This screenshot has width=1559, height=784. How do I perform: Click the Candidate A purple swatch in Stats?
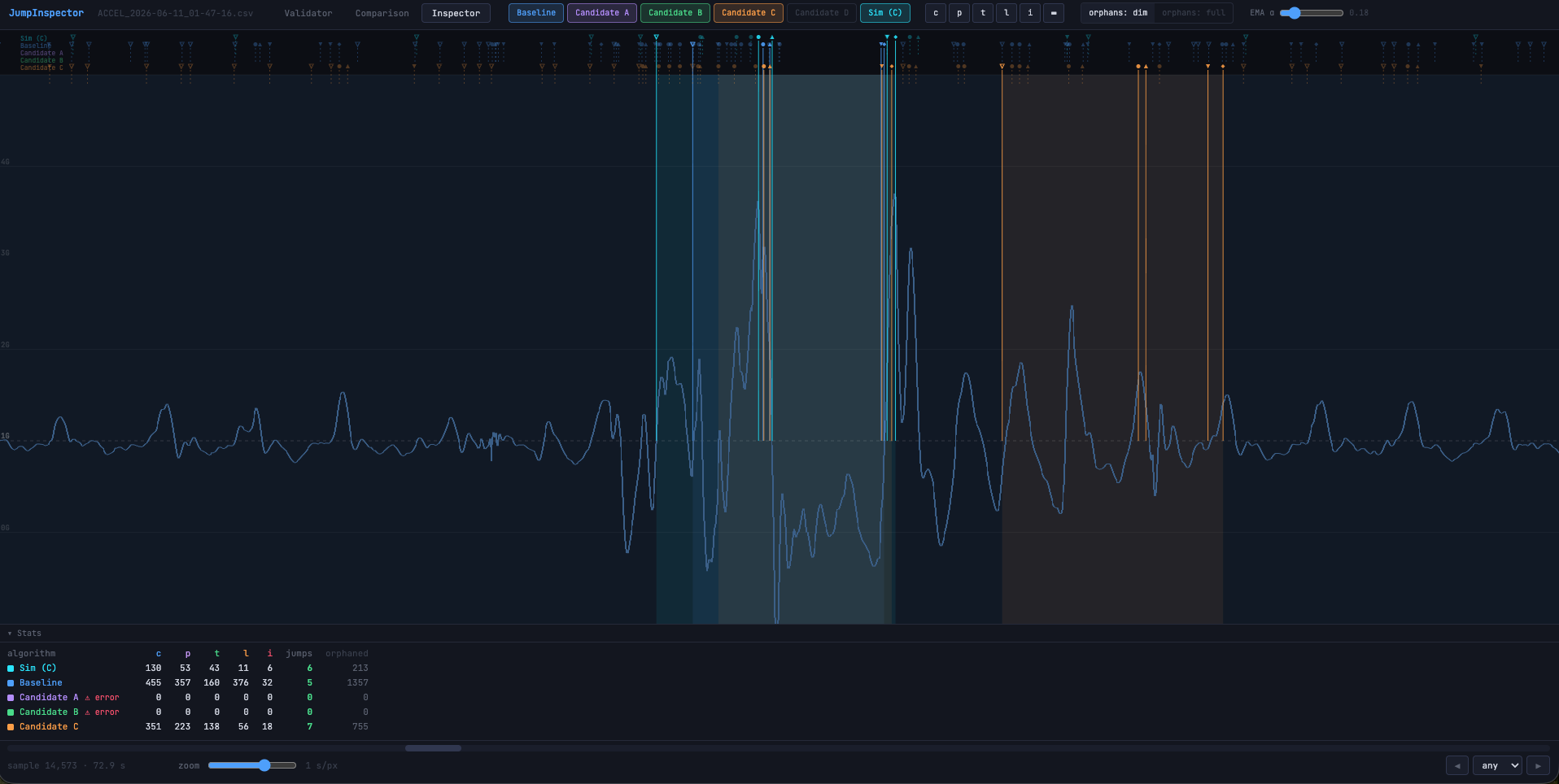pyautogui.click(x=11, y=698)
